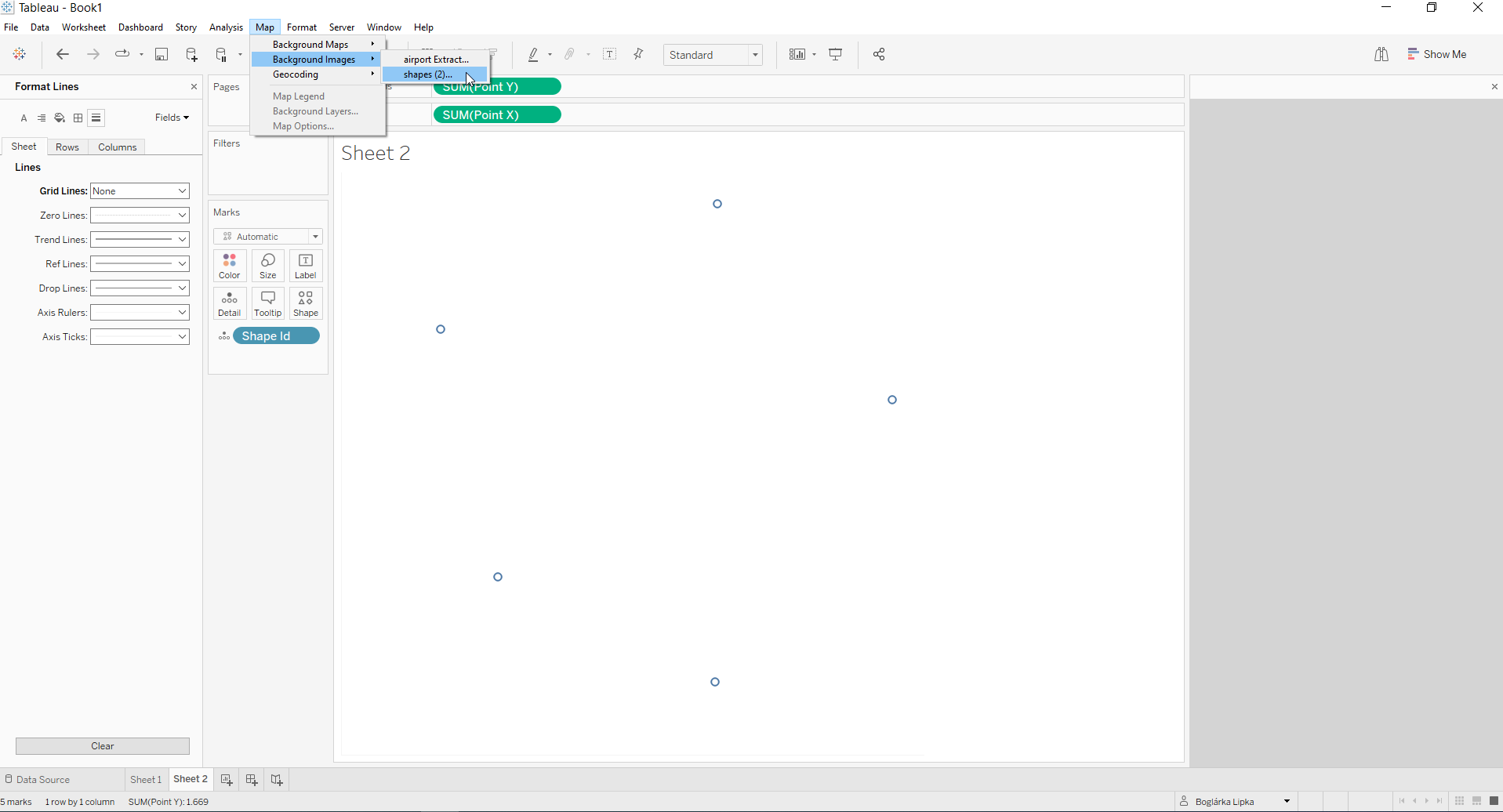This screenshot has height=812, width=1503.
Task: Save the workbook using the disk icon
Action: 162,54
